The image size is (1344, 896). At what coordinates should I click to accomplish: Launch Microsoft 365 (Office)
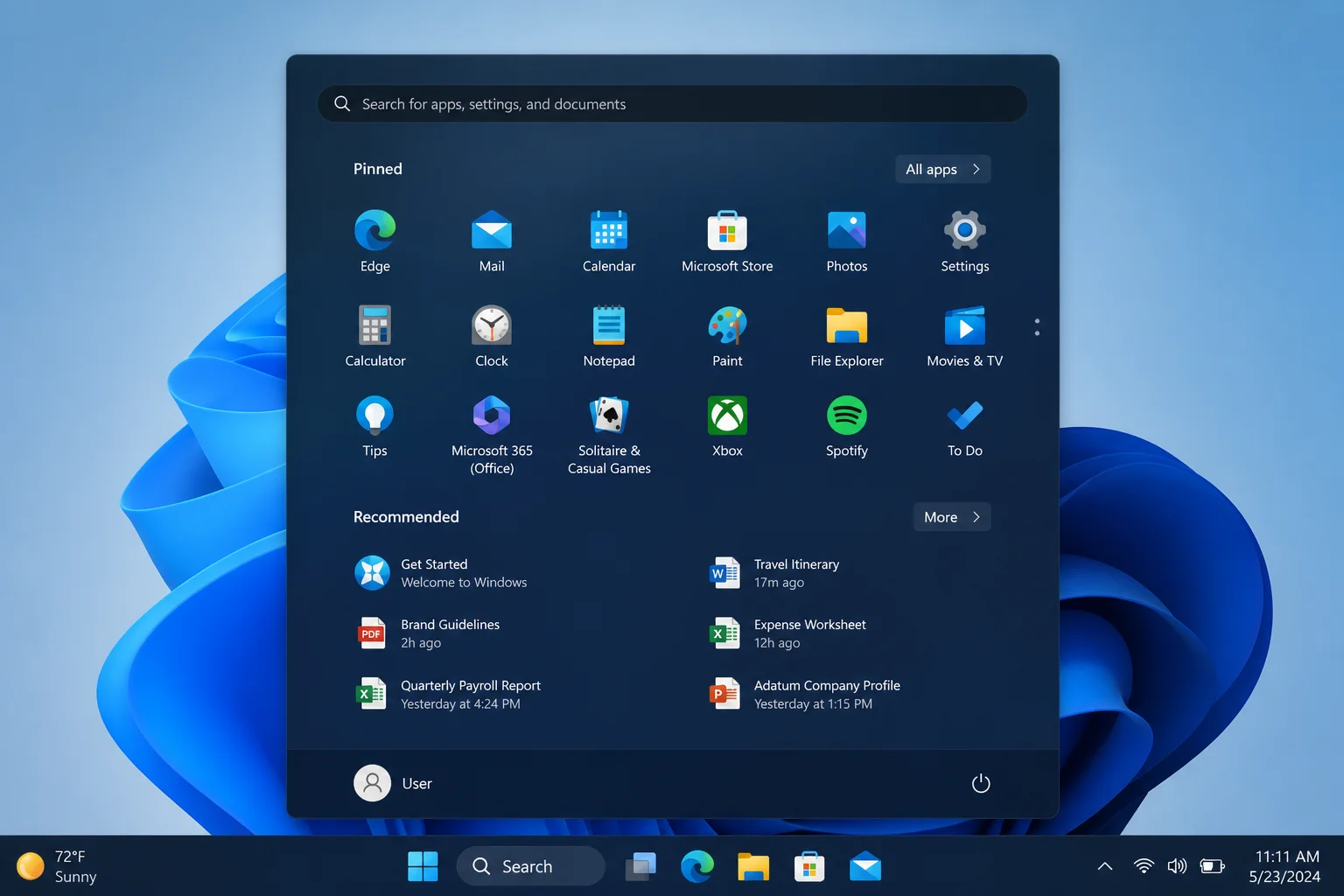(492, 435)
